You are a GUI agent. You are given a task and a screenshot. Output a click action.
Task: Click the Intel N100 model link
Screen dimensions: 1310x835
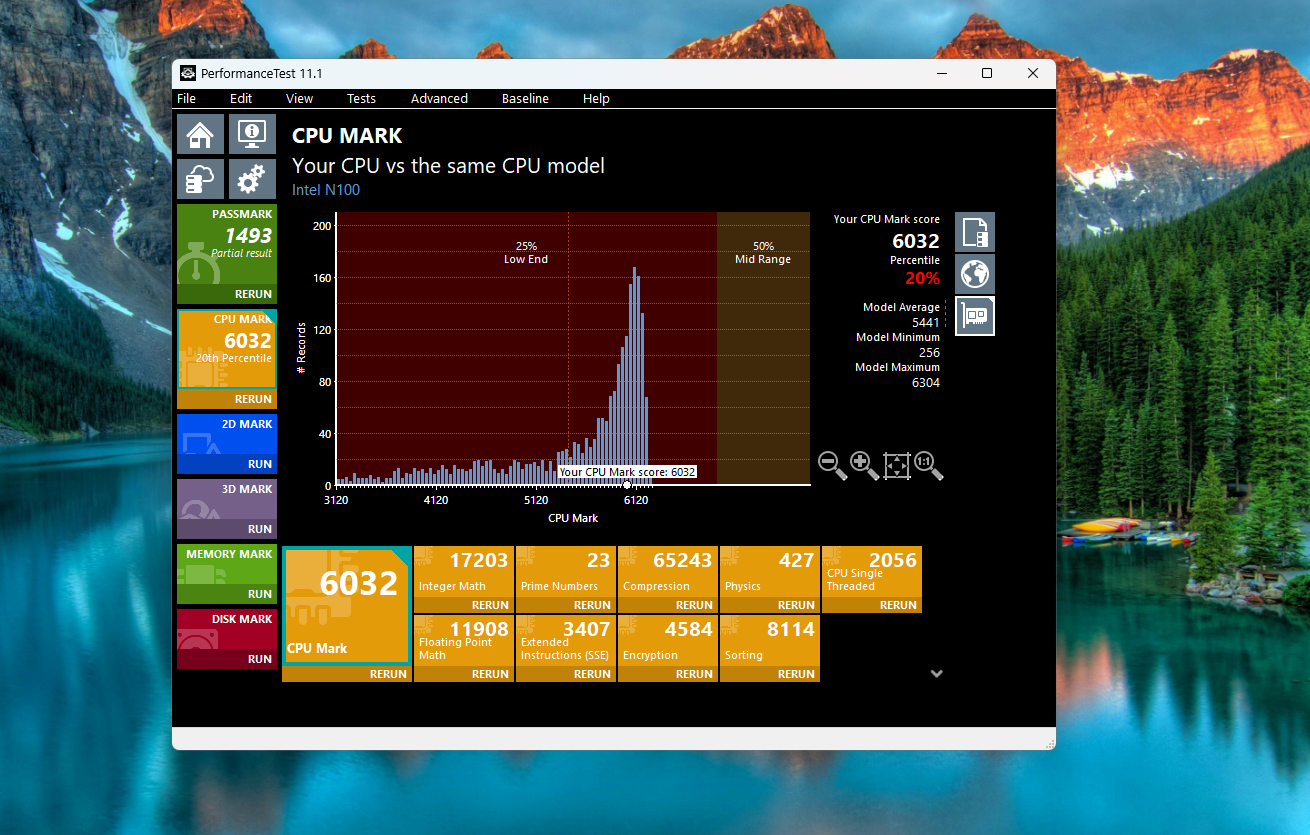coord(326,190)
